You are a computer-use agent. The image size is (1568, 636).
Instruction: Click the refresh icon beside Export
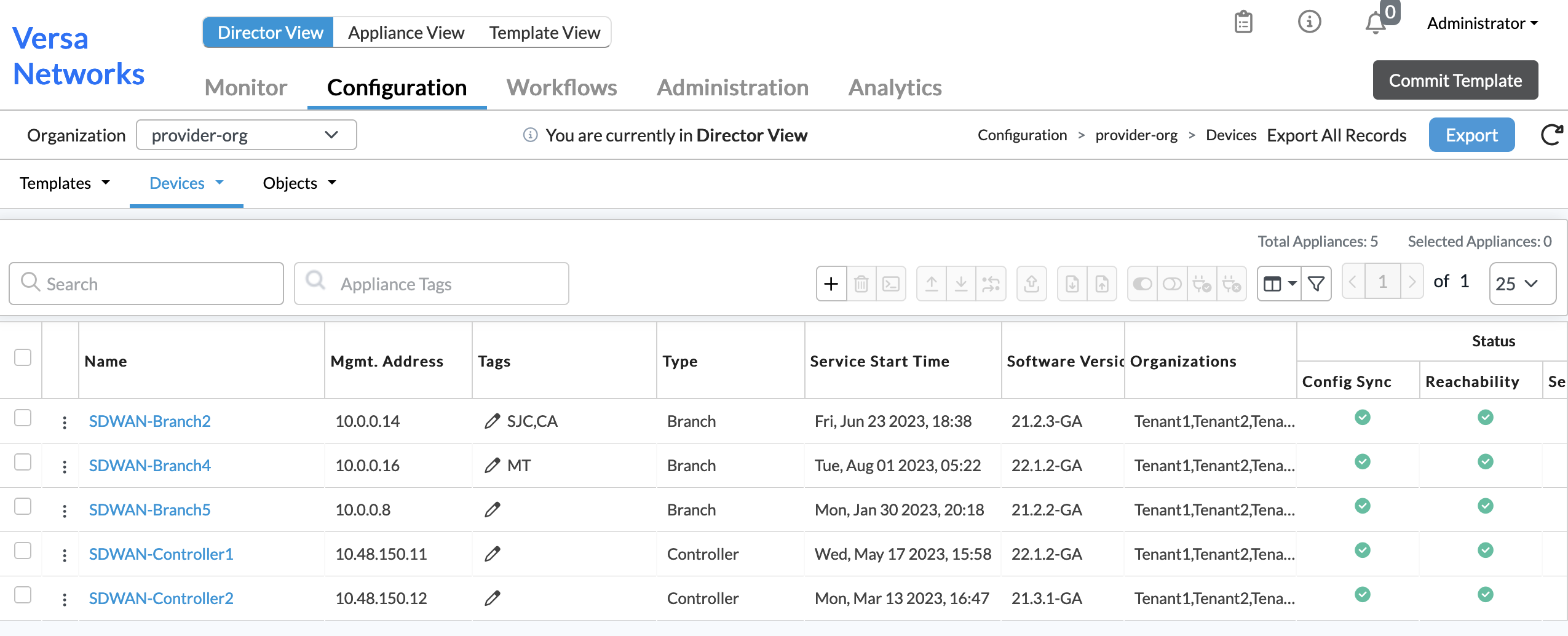[1551, 135]
